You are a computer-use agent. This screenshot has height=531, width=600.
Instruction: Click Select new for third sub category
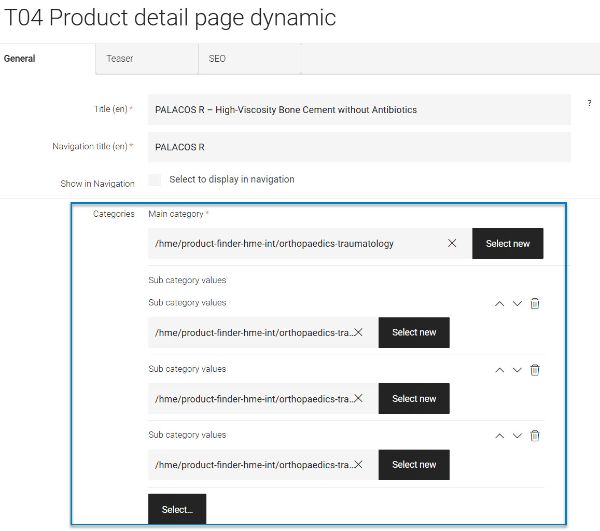pyautogui.click(x=414, y=464)
